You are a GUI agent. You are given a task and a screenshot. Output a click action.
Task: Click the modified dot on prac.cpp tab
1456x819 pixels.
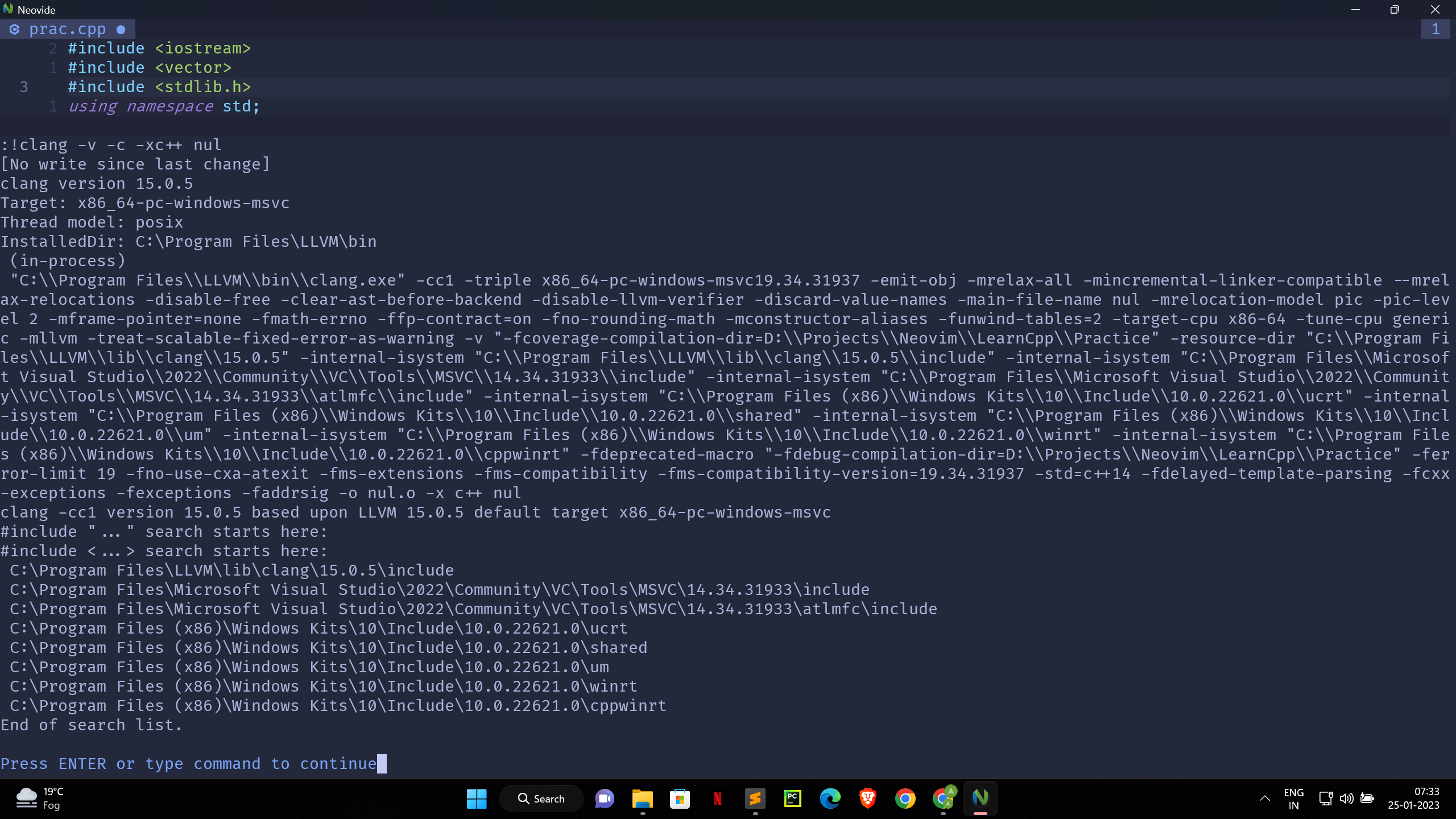point(121,30)
